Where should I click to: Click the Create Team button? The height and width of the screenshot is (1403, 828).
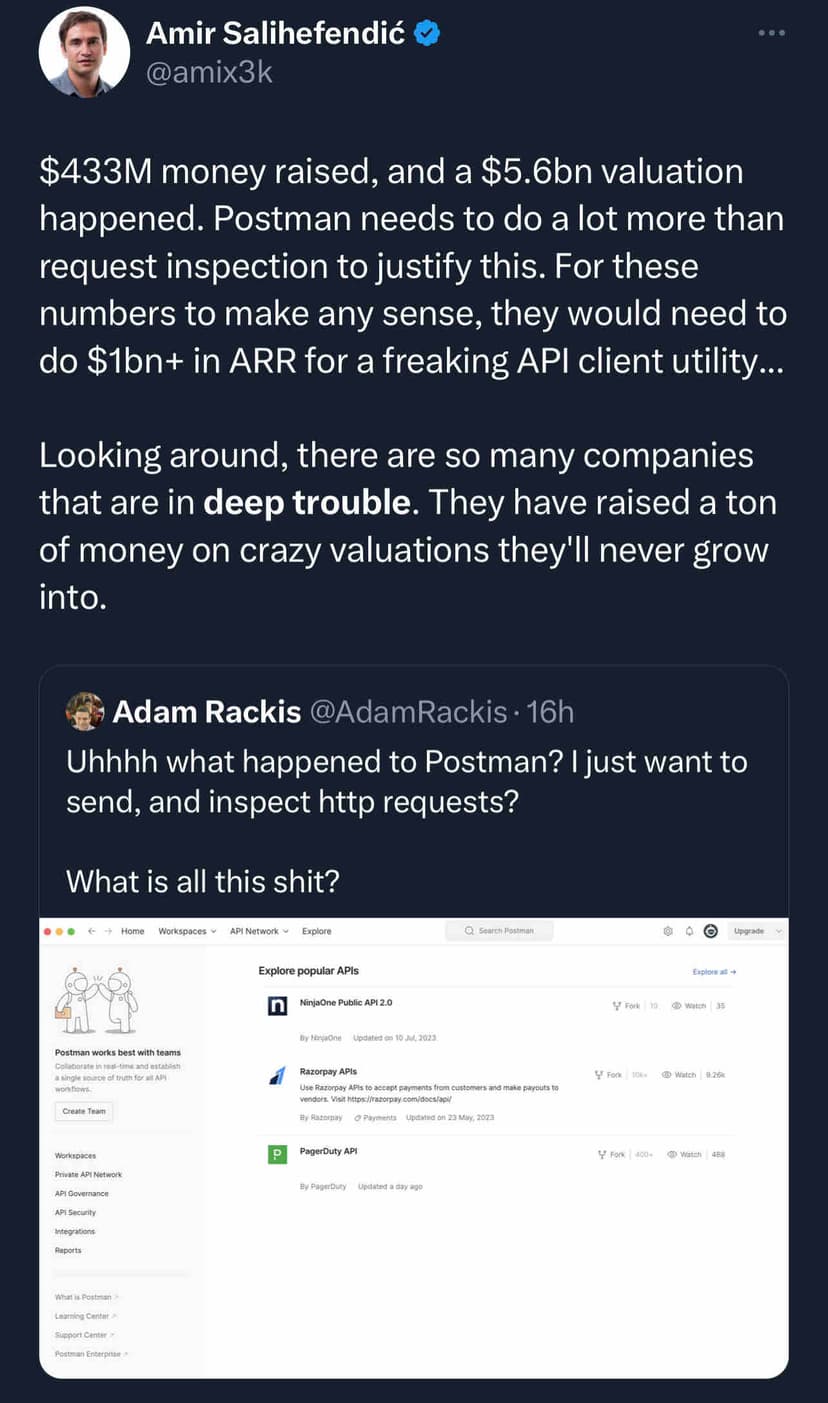(x=83, y=1111)
